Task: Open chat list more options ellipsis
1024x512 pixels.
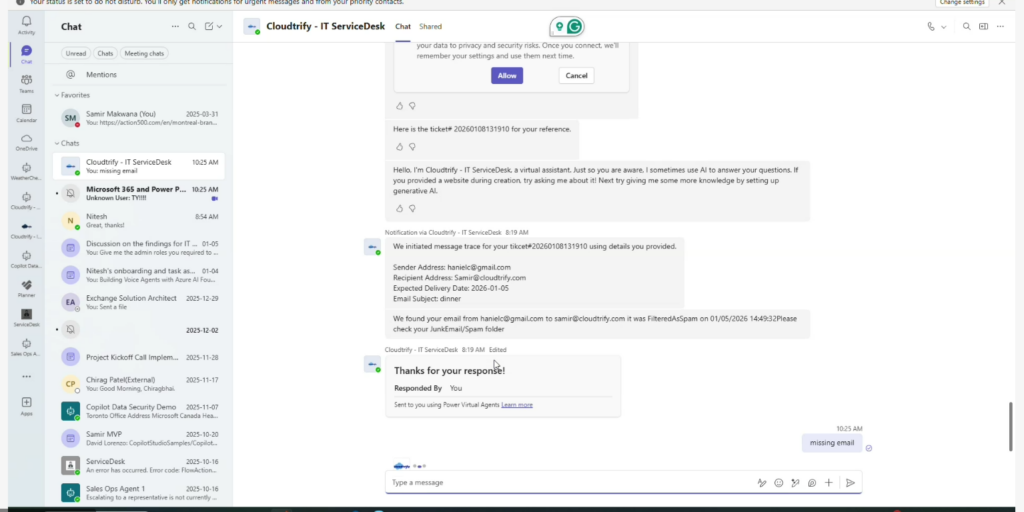Action: [175, 27]
